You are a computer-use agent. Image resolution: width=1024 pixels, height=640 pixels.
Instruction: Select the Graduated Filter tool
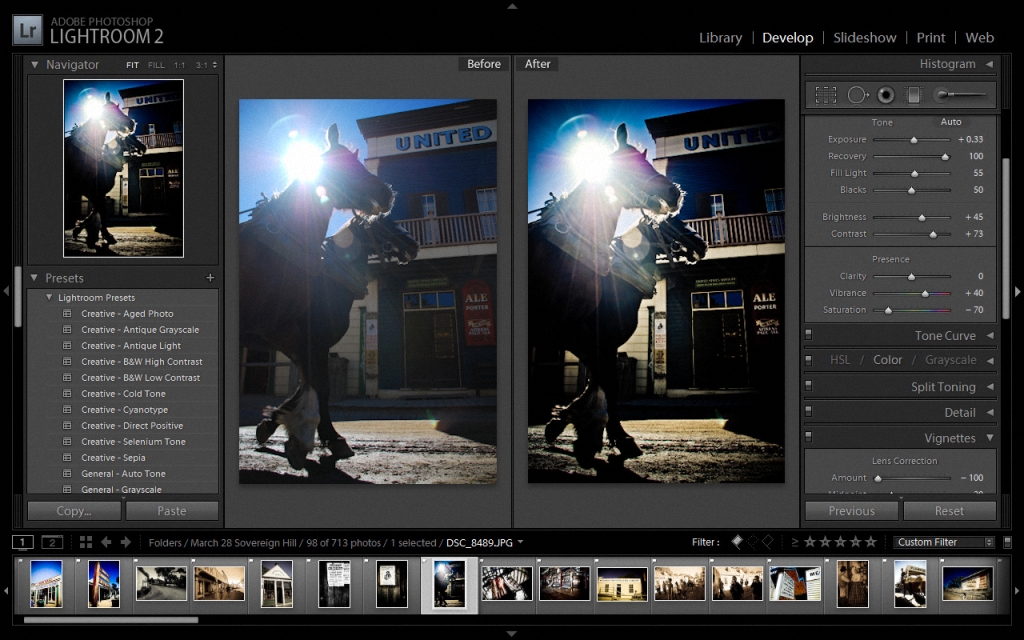tap(915, 94)
